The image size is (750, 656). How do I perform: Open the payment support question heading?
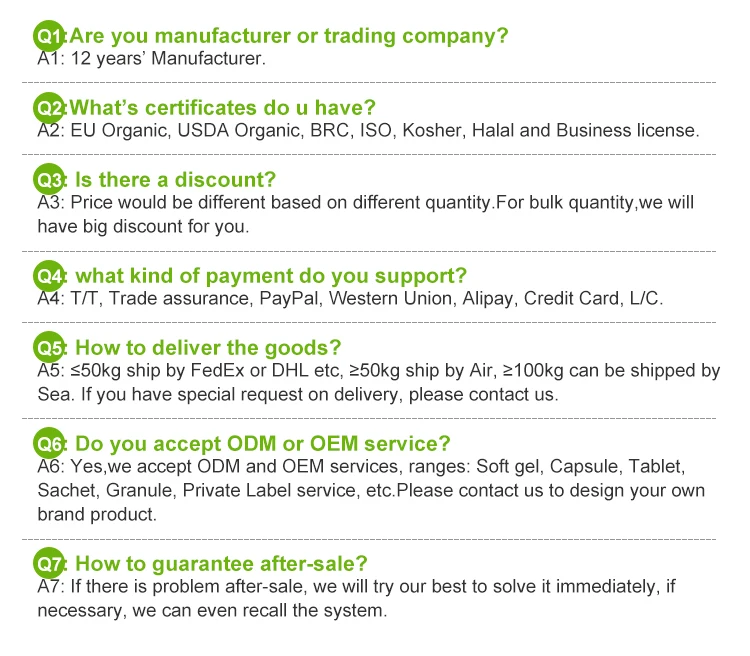pyautogui.click(x=271, y=276)
